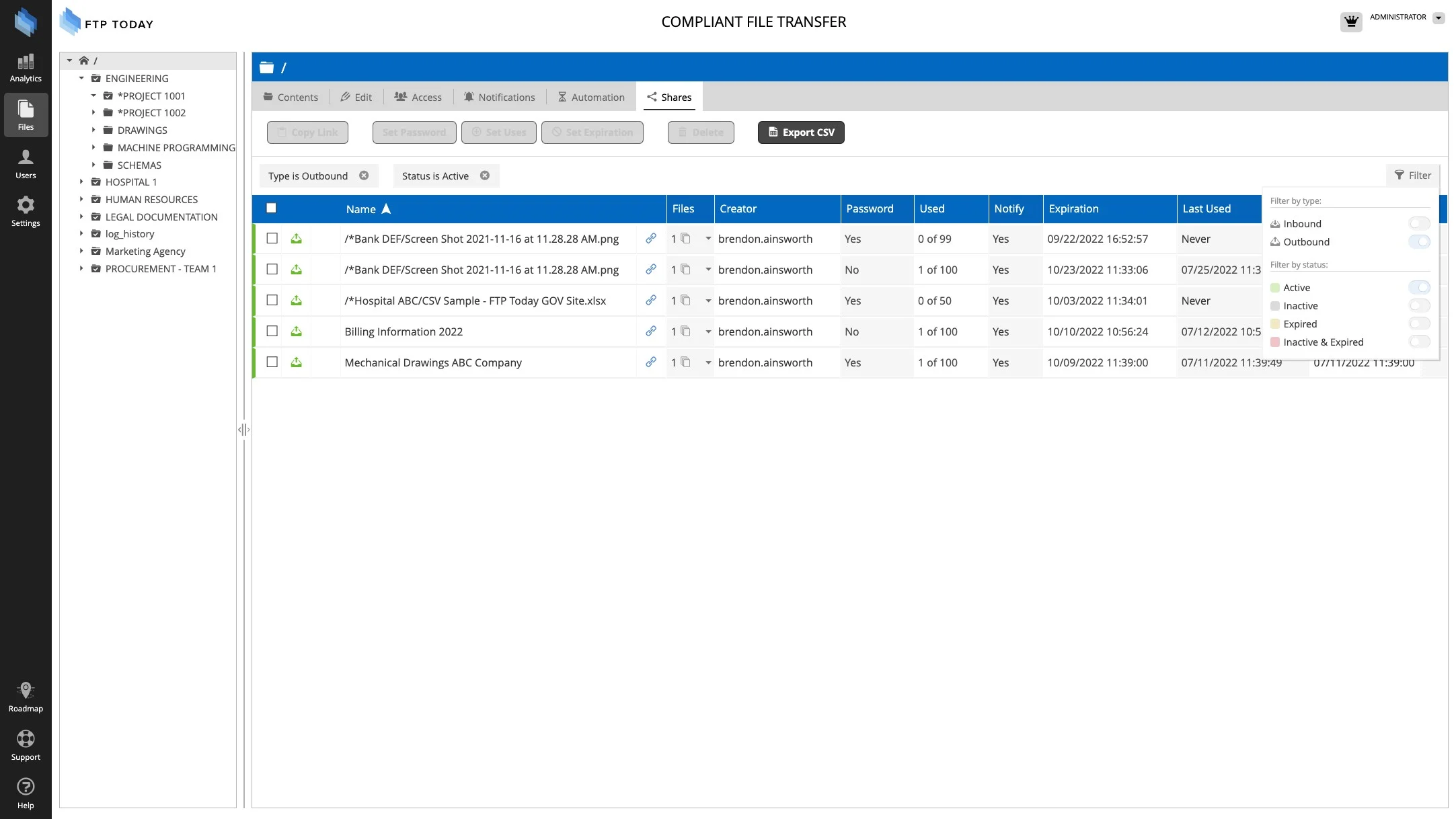Screen dimensions: 1456x819
Task: Click the Export CSV button
Action: pyautogui.click(x=800, y=132)
